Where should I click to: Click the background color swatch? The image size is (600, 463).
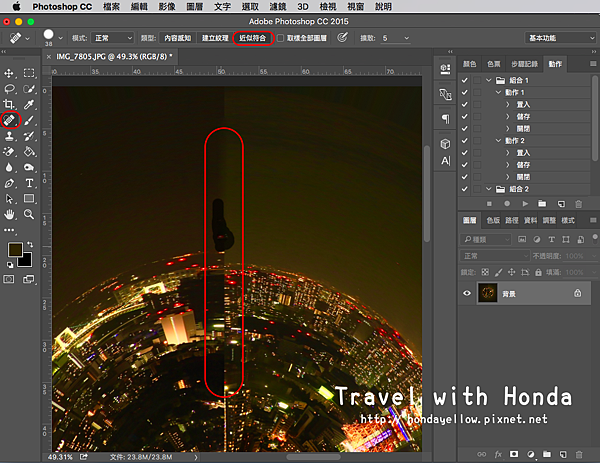[27, 261]
